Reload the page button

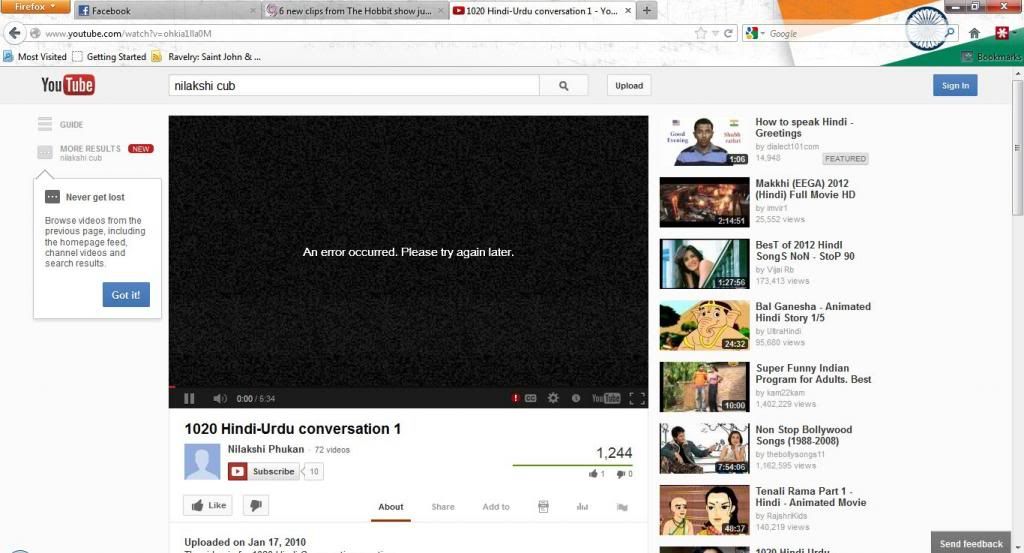click(x=728, y=33)
